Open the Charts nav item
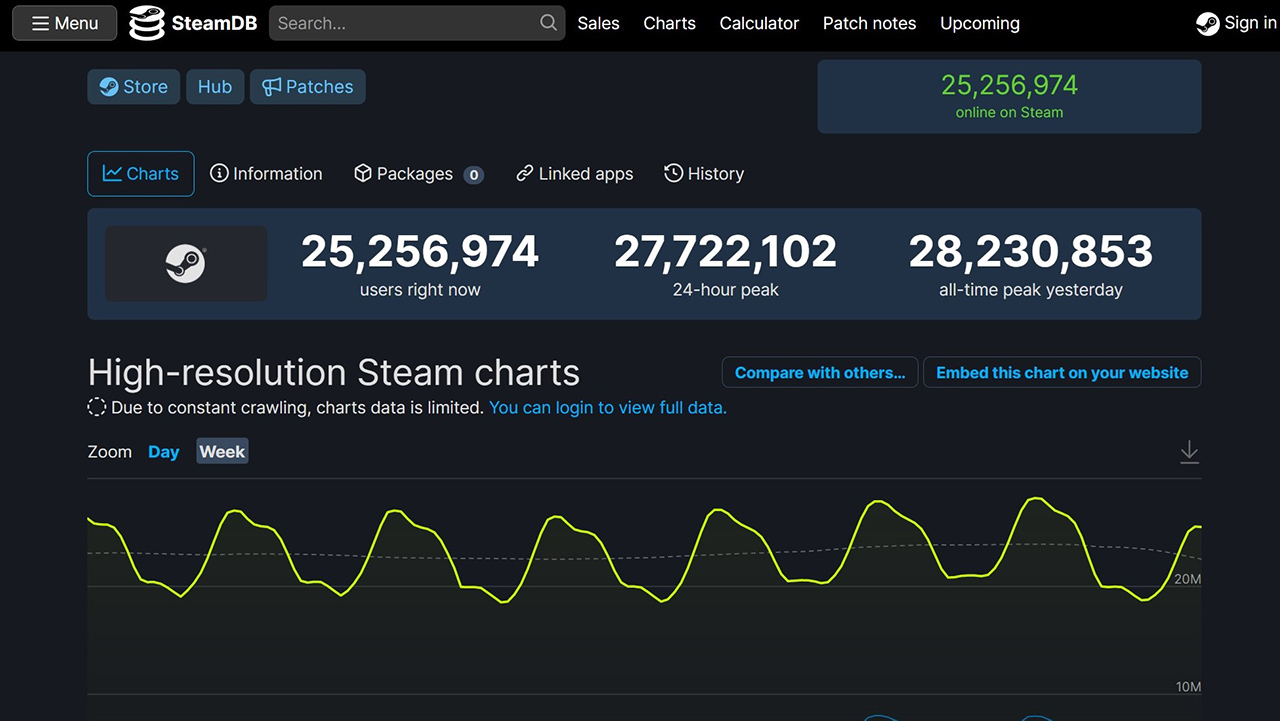The width and height of the screenshot is (1280, 721). tap(669, 23)
